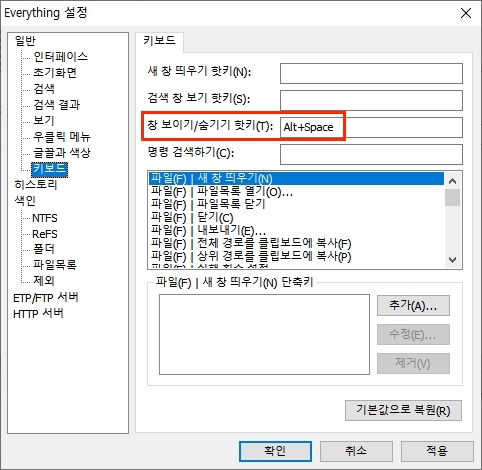Close the Everything 설정 dialog
This screenshot has height=470, width=482.
coord(465,13)
